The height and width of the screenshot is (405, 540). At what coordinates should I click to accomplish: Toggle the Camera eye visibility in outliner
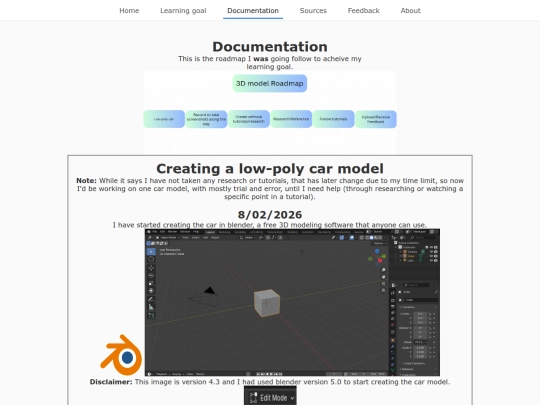pos(431,251)
